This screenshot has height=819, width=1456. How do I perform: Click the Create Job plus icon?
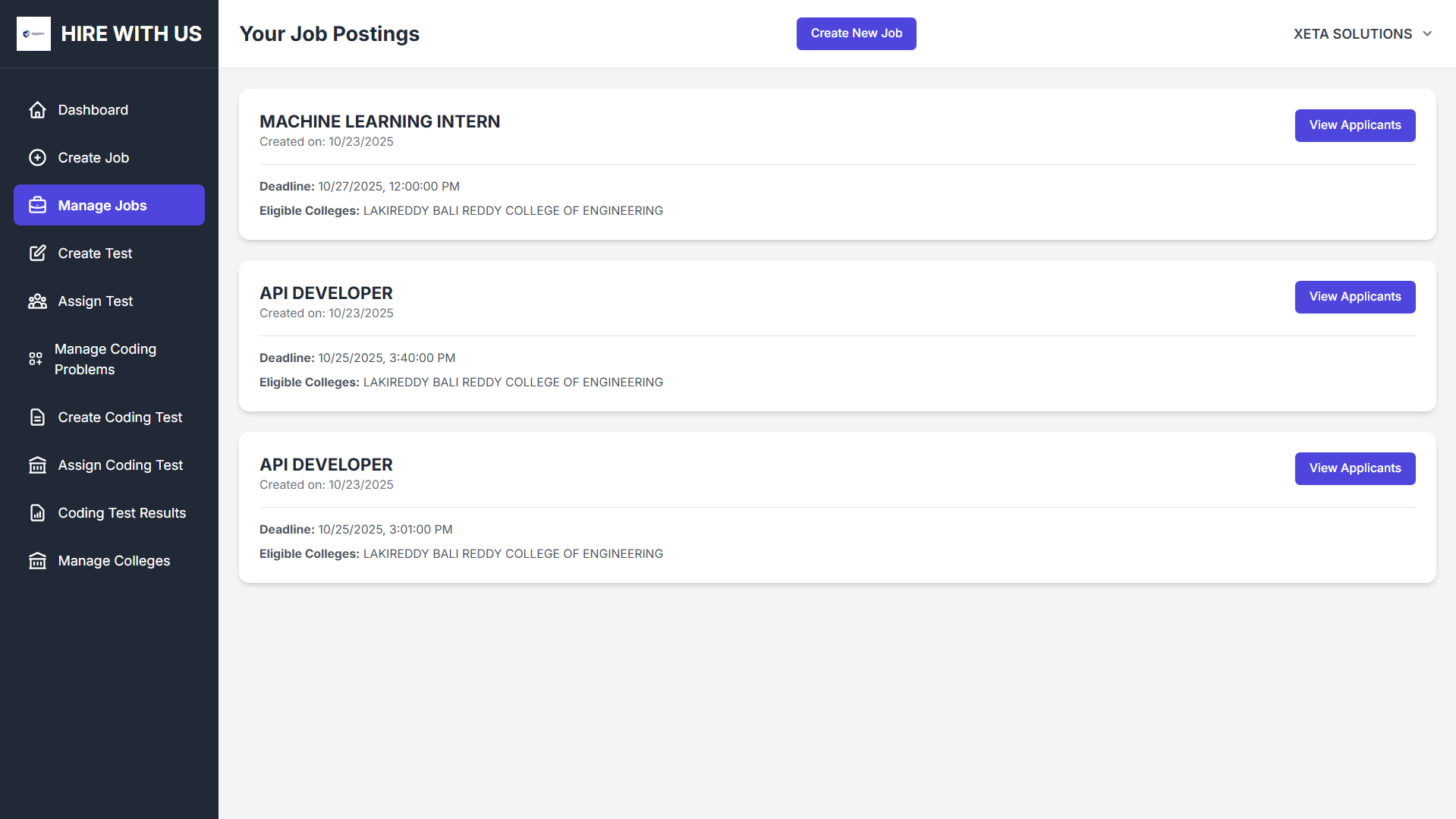click(x=38, y=158)
